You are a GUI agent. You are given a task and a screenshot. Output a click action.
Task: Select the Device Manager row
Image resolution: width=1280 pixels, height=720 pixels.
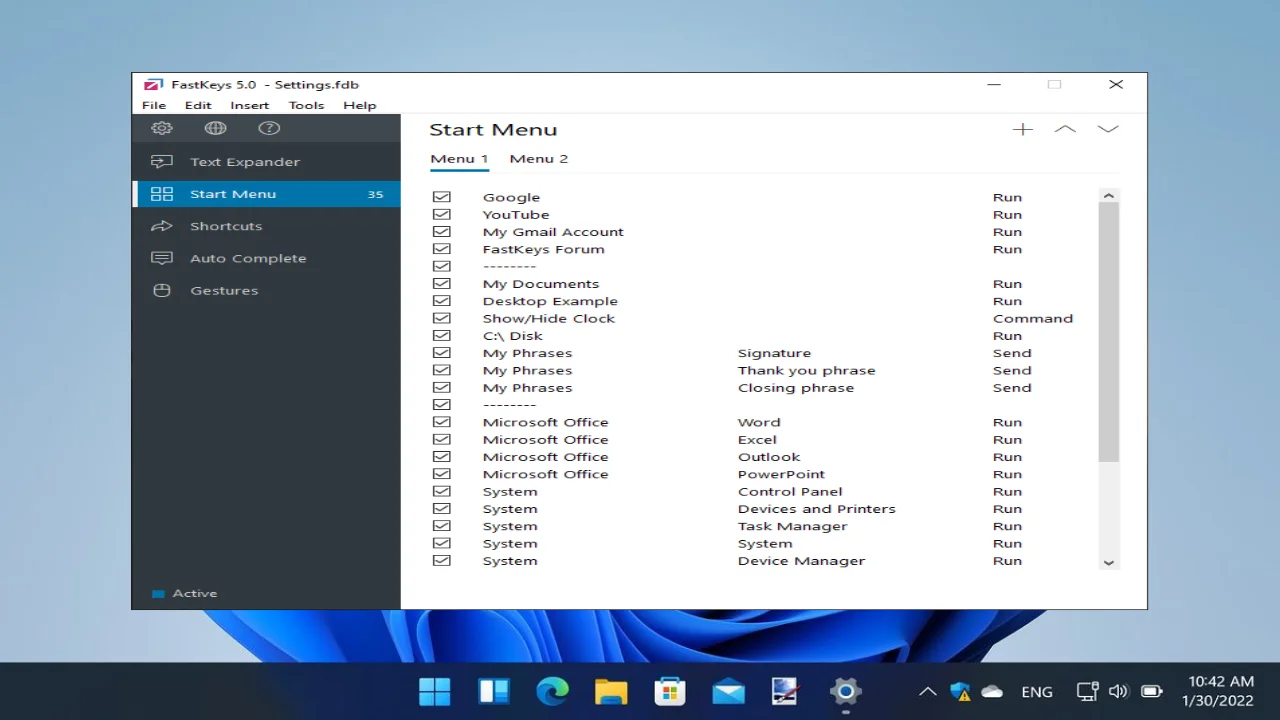click(764, 561)
